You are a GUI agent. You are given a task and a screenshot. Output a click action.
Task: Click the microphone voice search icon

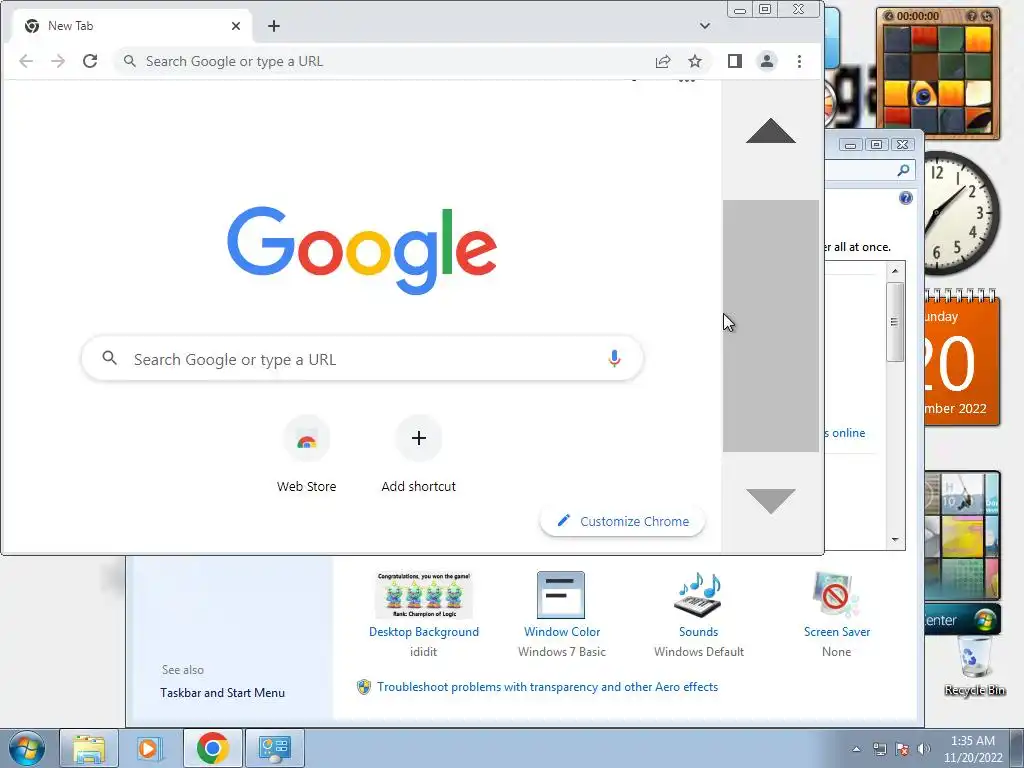pyautogui.click(x=614, y=359)
